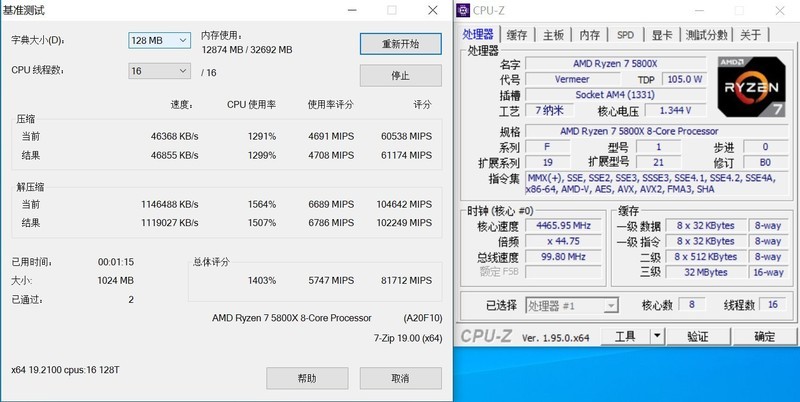Click the 大小 value 1024 MB
The height and width of the screenshot is (402, 800).
coord(116,280)
